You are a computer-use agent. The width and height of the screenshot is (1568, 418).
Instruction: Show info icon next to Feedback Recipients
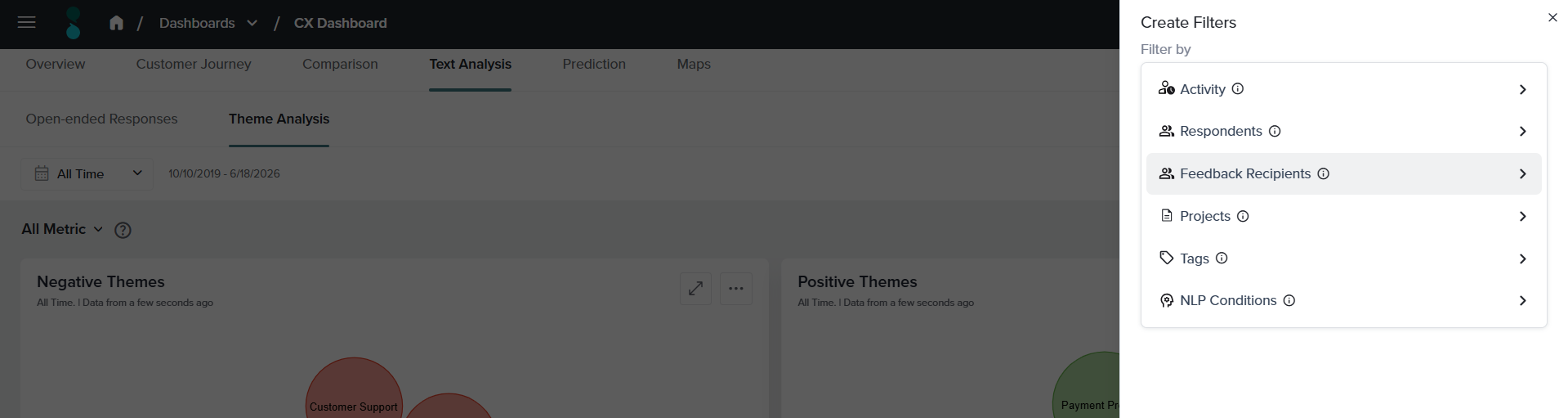pos(1324,173)
